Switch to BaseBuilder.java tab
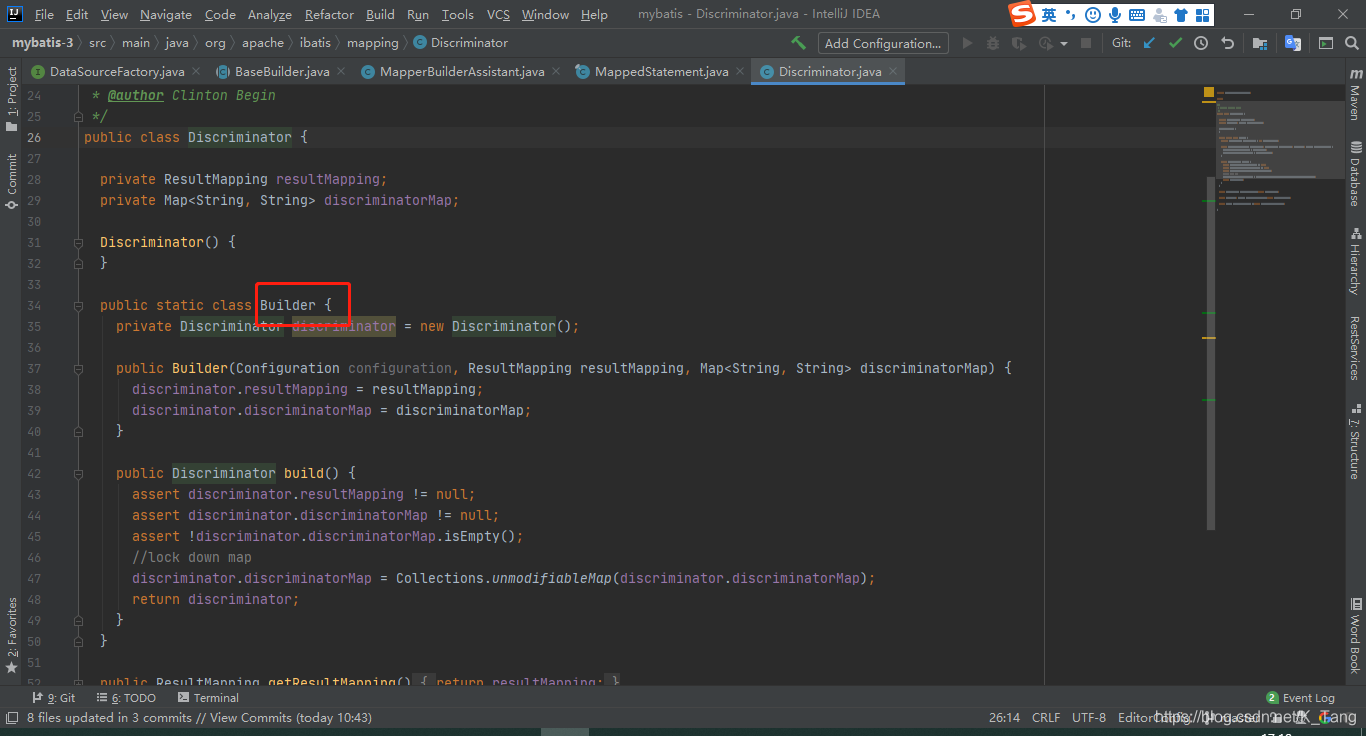1366x736 pixels. pyautogui.click(x=282, y=72)
